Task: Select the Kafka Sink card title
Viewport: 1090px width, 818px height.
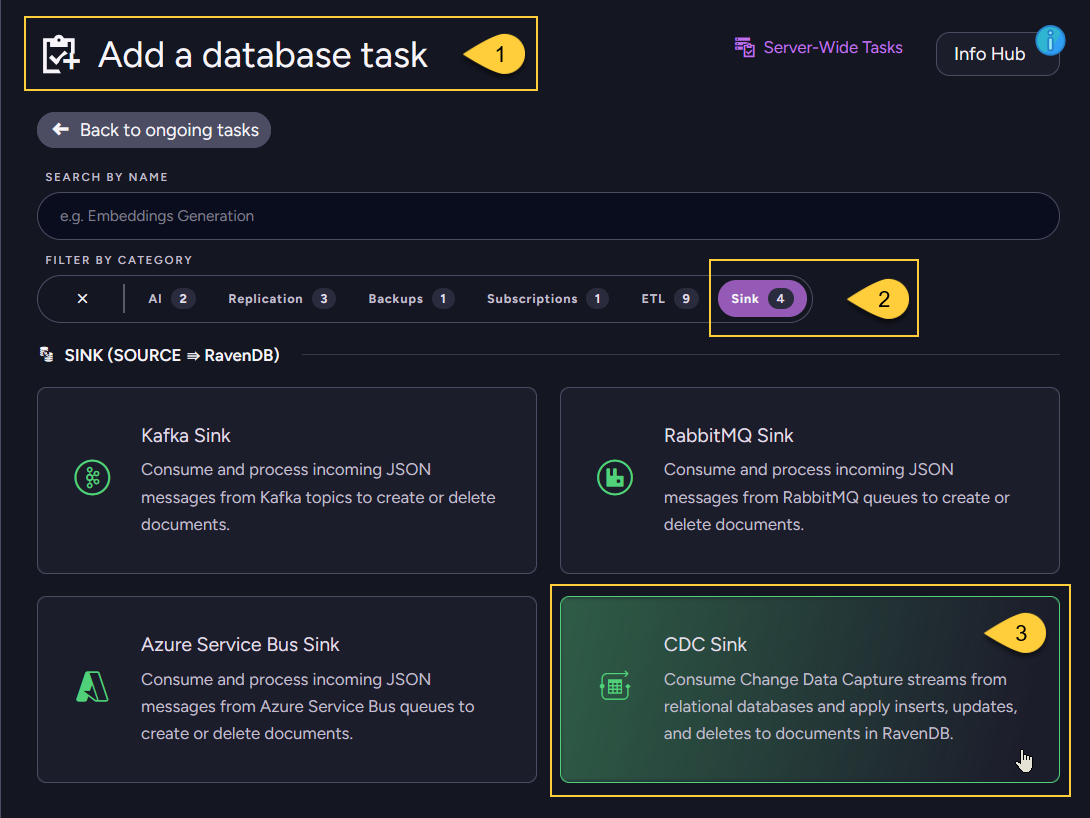Action: (186, 436)
